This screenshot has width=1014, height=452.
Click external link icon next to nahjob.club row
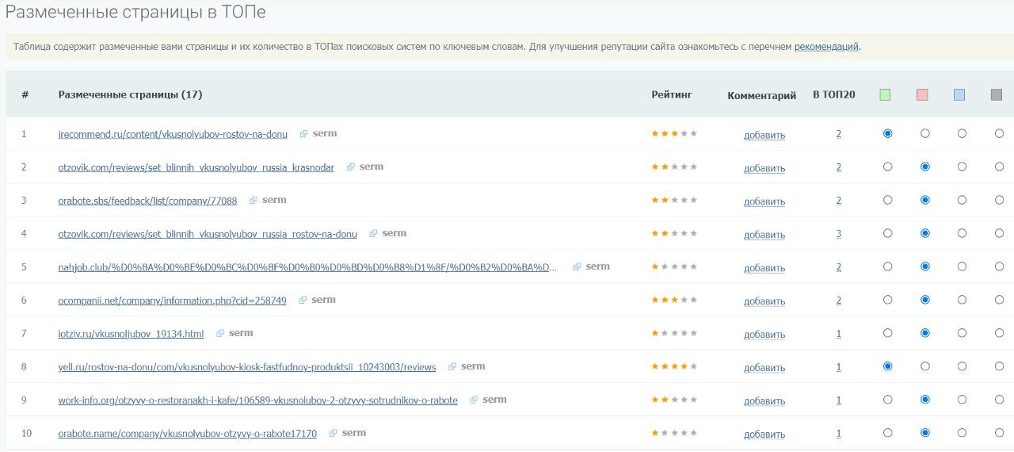(x=577, y=267)
